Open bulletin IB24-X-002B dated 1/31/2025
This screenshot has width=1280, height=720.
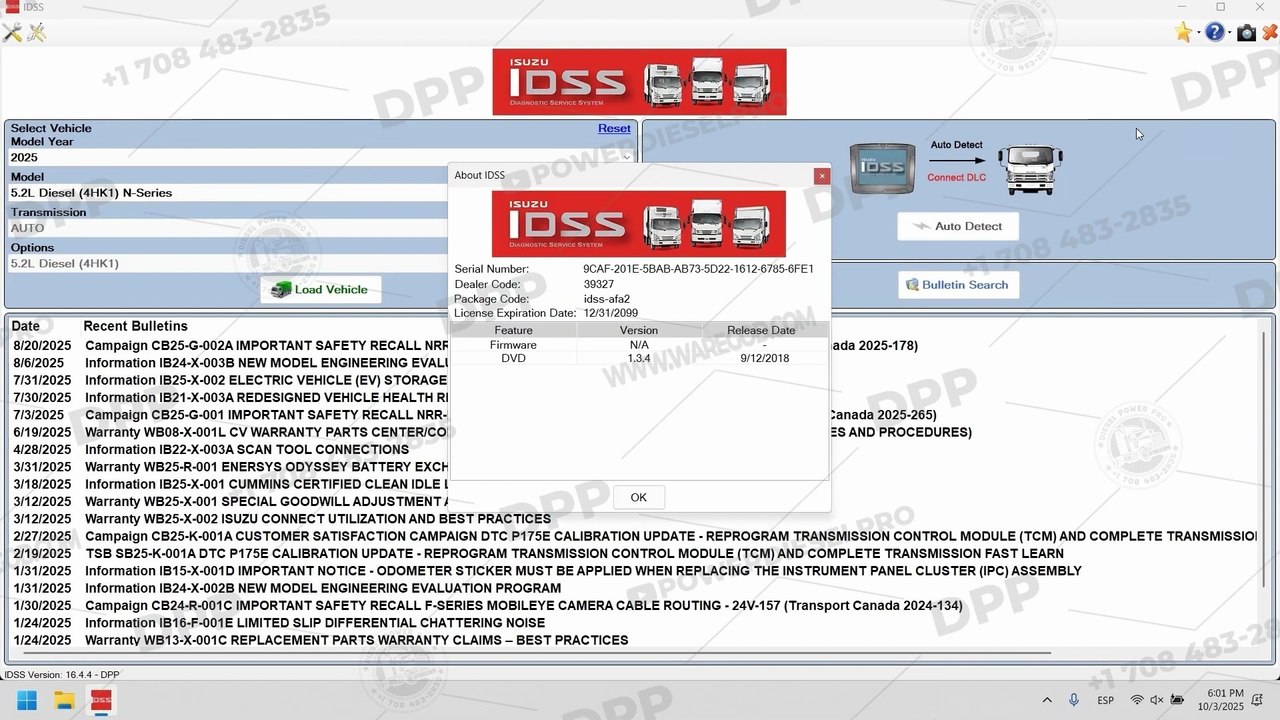coord(287,588)
